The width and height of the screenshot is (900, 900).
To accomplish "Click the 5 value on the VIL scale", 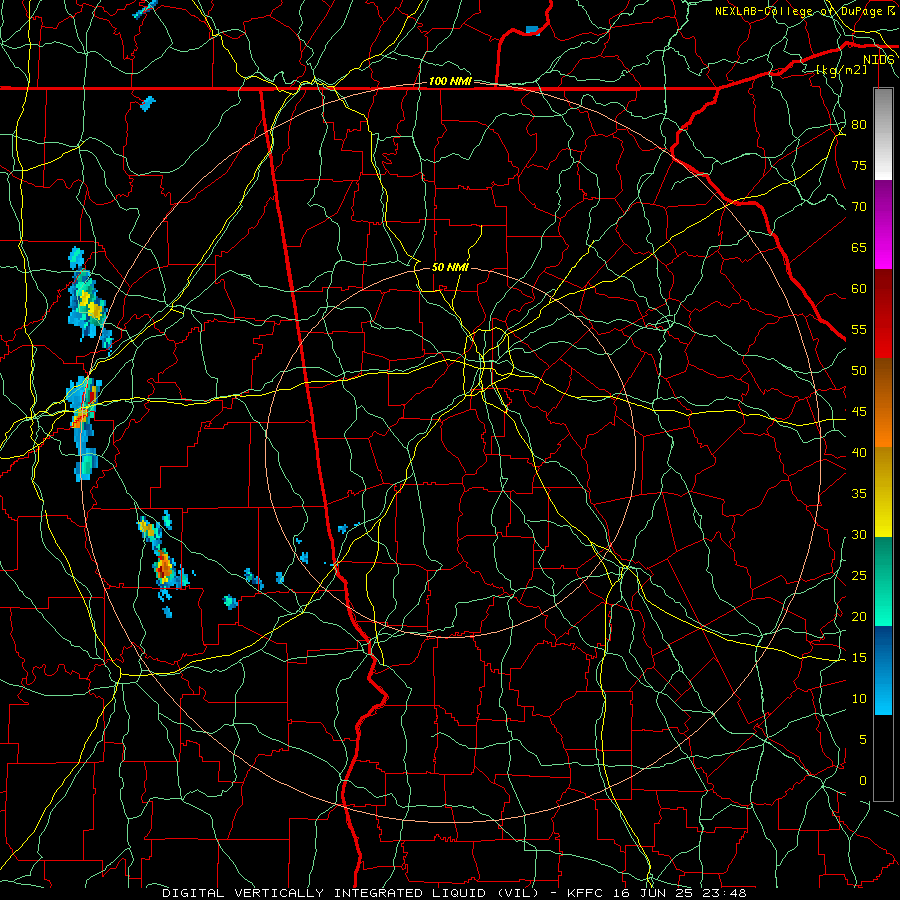I will coord(863,740).
